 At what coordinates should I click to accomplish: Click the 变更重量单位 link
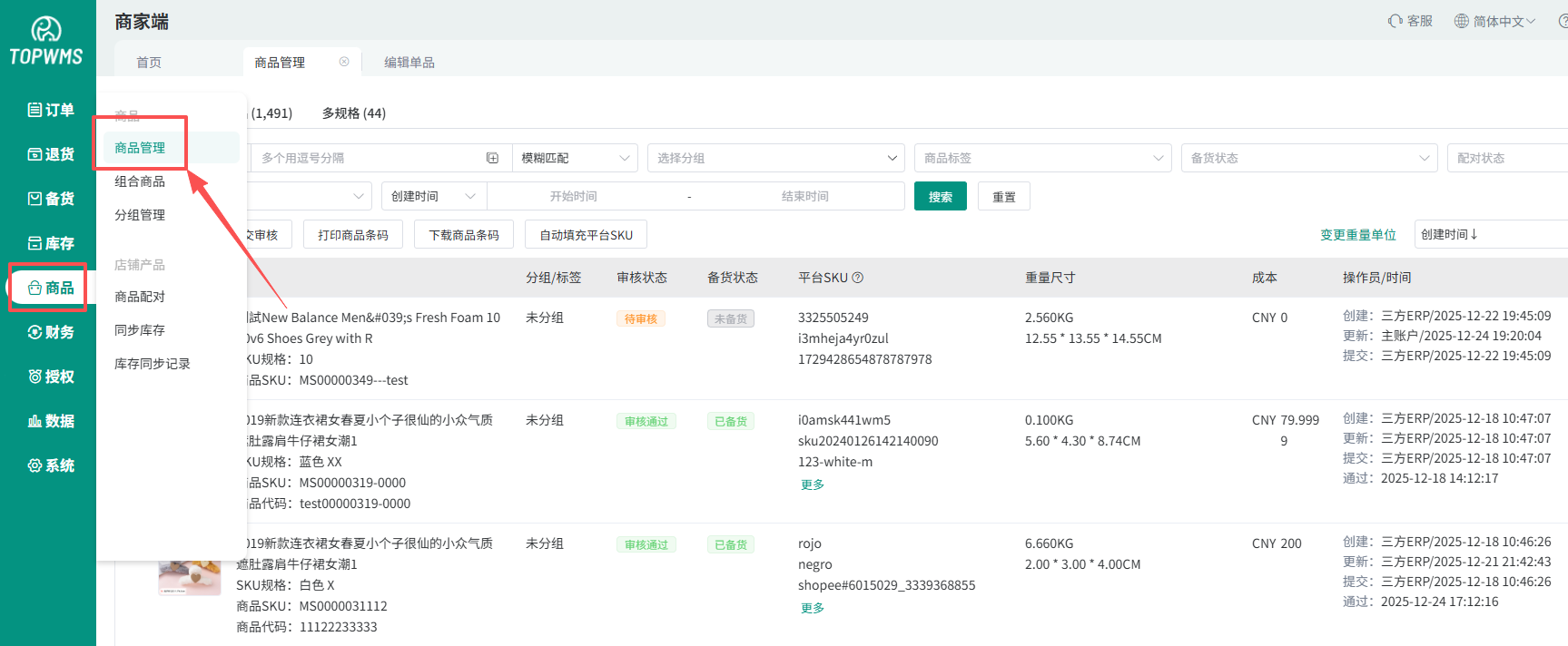coord(1357,235)
